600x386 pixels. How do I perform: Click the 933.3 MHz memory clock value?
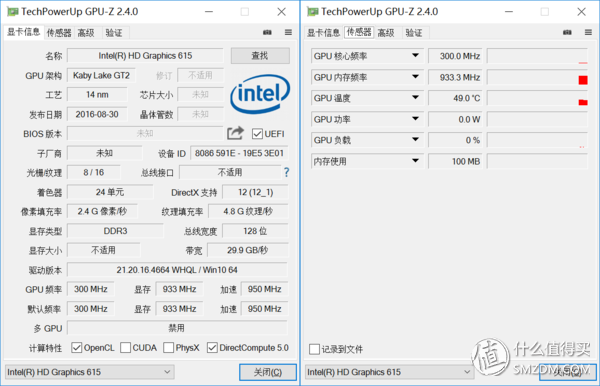click(x=455, y=77)
